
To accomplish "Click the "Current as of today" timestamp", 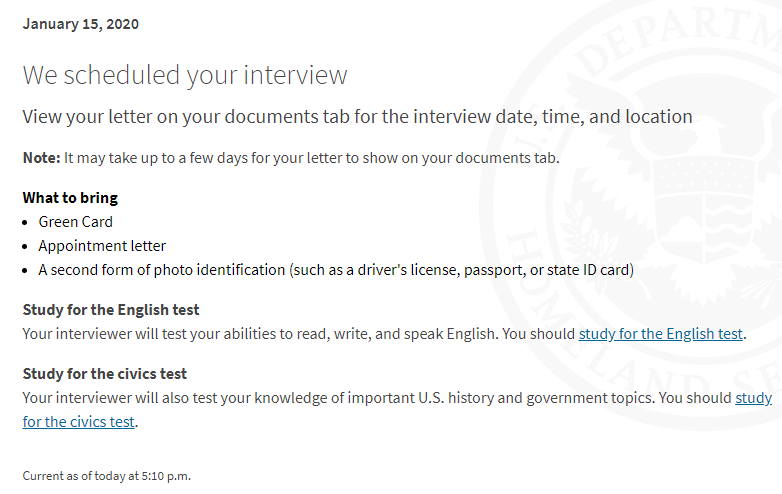I will click(x=106, y=476).
